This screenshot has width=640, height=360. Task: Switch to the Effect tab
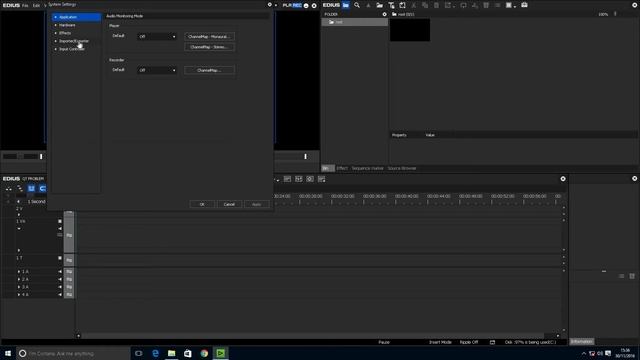click(342, 168)
